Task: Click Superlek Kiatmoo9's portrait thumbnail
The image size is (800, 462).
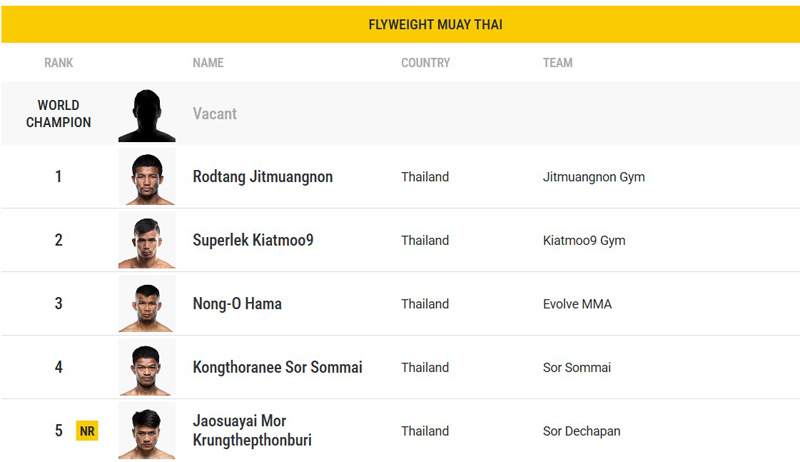Action: (147, 240)
